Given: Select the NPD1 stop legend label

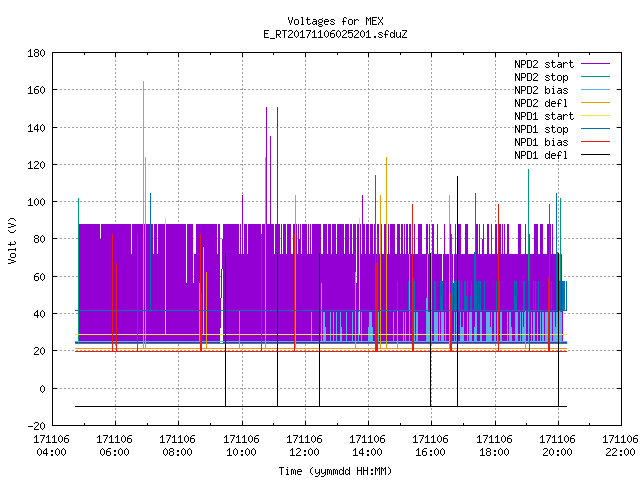Looking at the screenshot, I should pyautogui.click(x=541, y=129).
